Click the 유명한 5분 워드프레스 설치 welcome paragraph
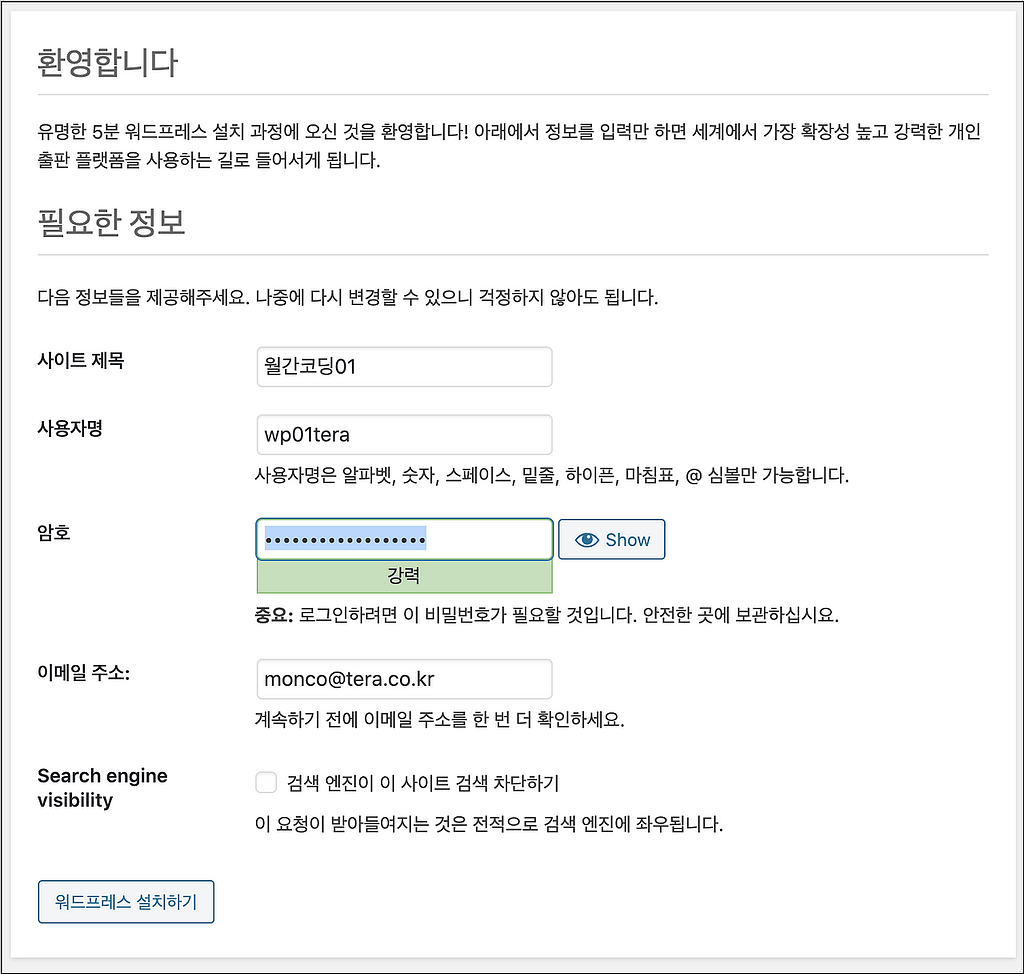Screen dimensions: 1024x974 tap(509, 146)
